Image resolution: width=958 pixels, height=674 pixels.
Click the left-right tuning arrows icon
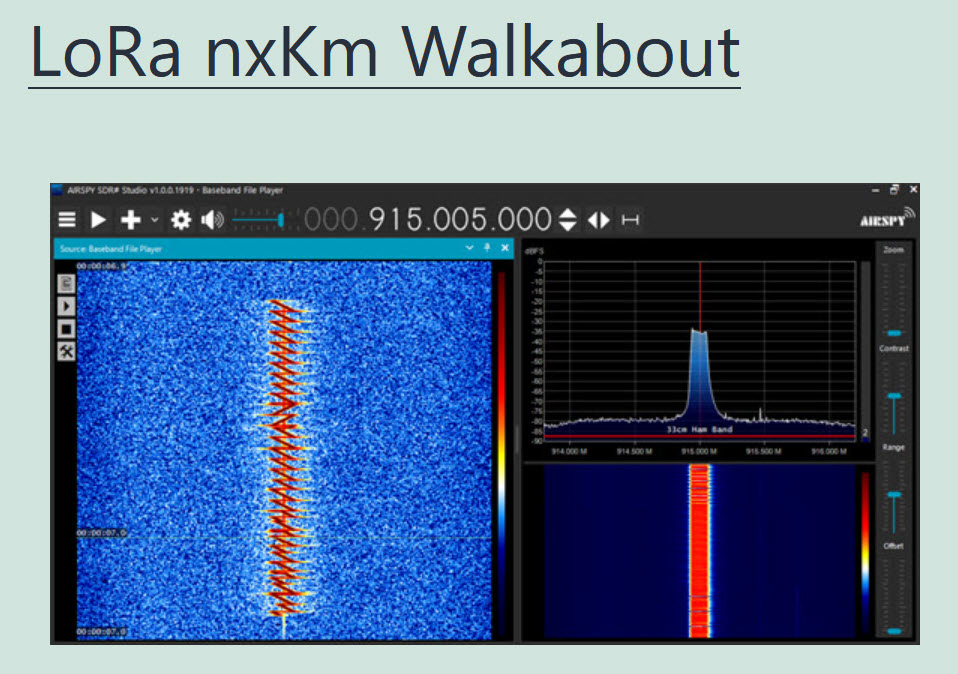(x=598, y=220)
